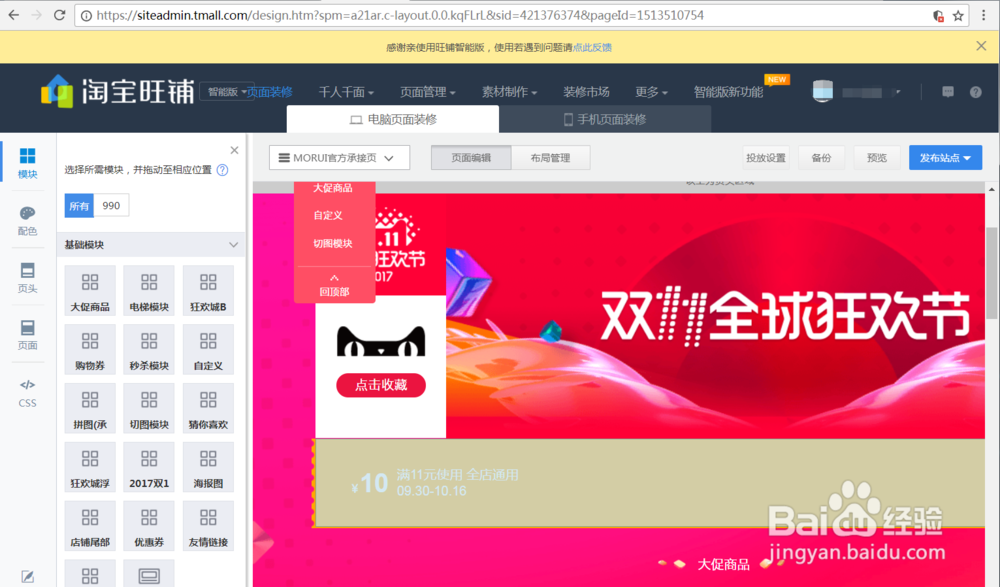Viewport: 1000px width, 587px height.
Task: Open the messages icon in top header
Action: (948, 92)
